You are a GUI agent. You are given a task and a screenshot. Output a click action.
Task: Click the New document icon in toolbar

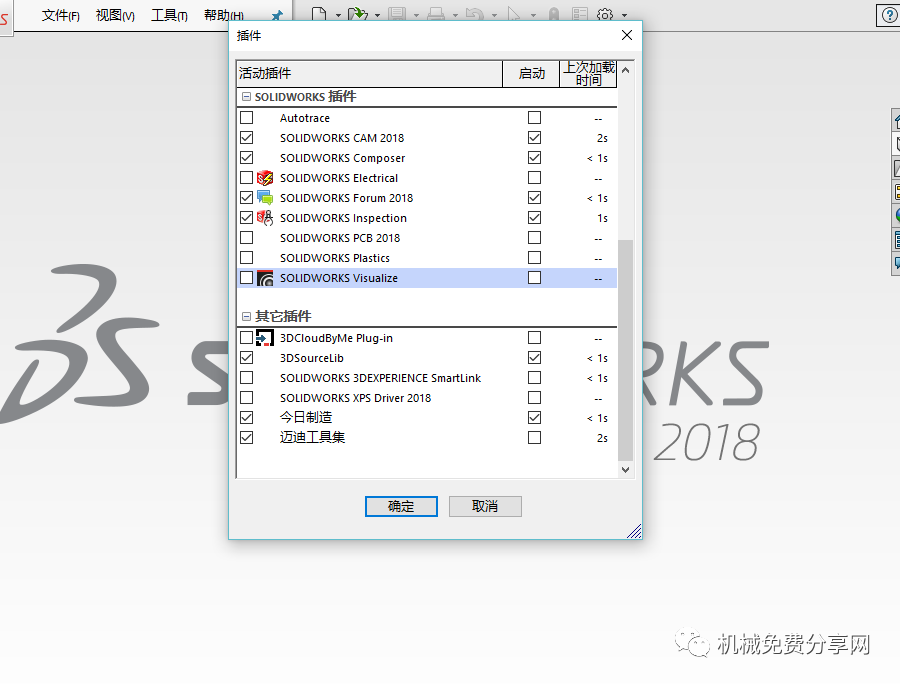[x=319, y=14]
